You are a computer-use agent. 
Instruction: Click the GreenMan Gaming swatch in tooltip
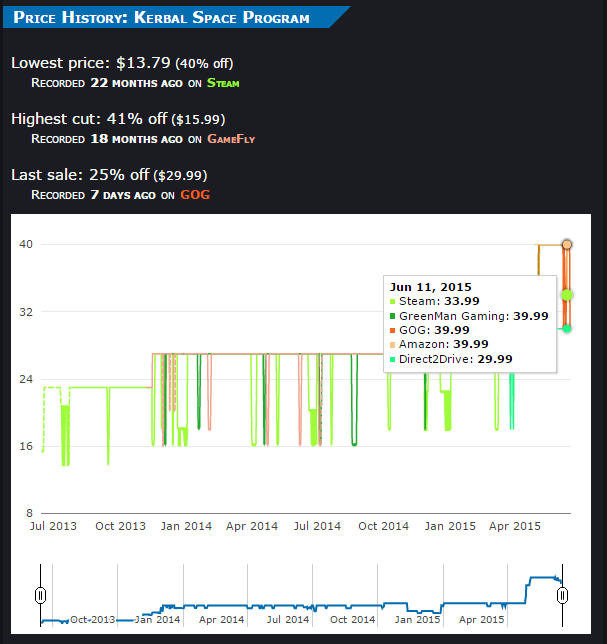[x=392, y=316]
